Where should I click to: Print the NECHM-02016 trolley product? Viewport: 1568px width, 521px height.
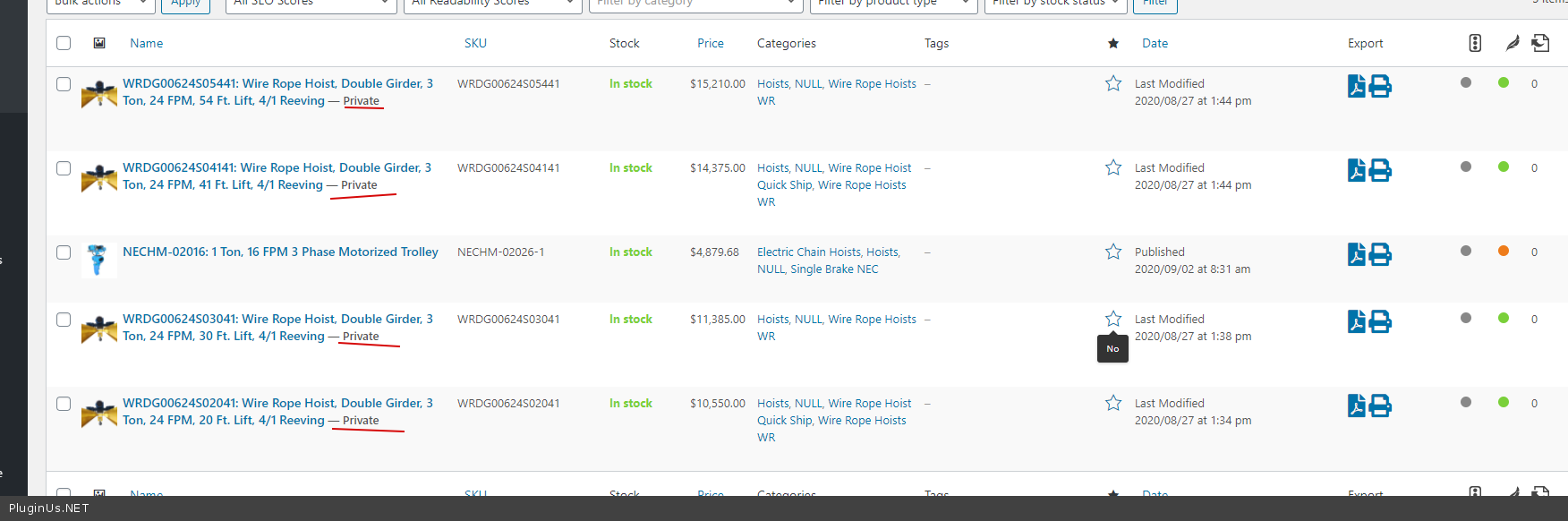pos(1380,255)
